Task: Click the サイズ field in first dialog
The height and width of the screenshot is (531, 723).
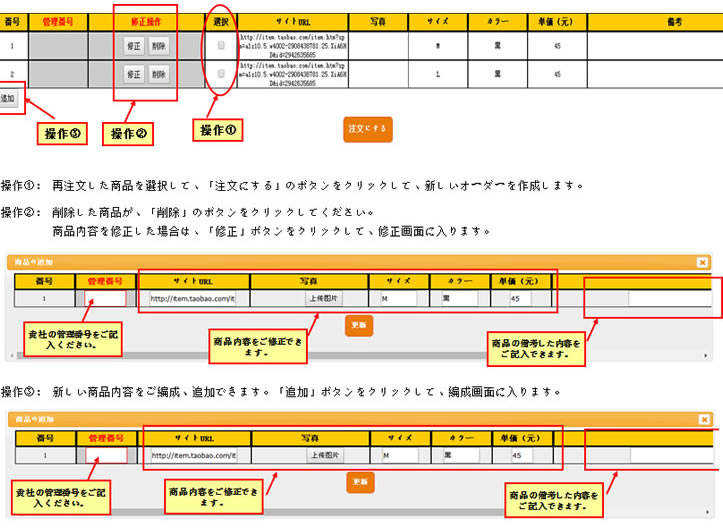Action: click(x=398, y=299)
